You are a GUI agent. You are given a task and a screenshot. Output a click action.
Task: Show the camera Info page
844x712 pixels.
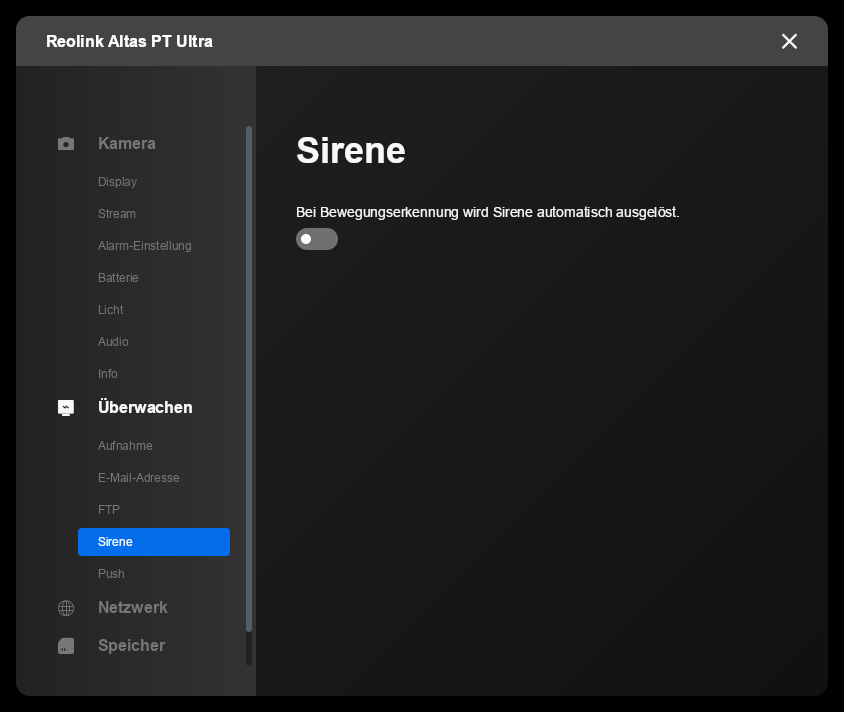[x=108, y=374]
